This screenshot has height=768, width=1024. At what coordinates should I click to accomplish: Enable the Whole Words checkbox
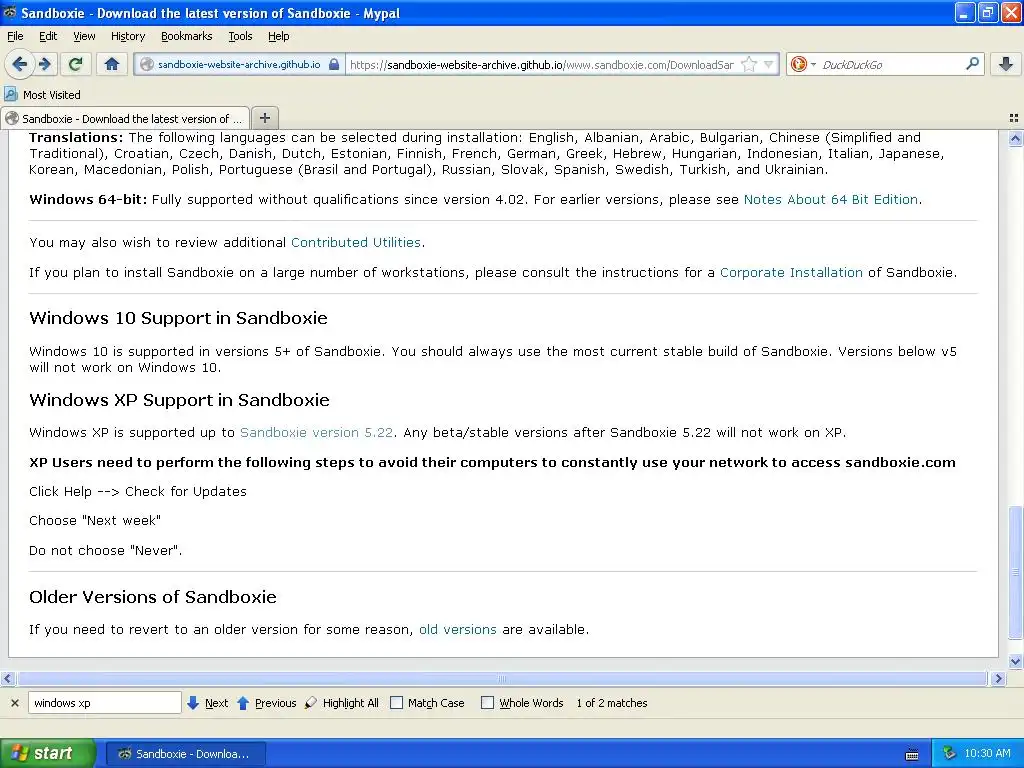pos(487,703)
